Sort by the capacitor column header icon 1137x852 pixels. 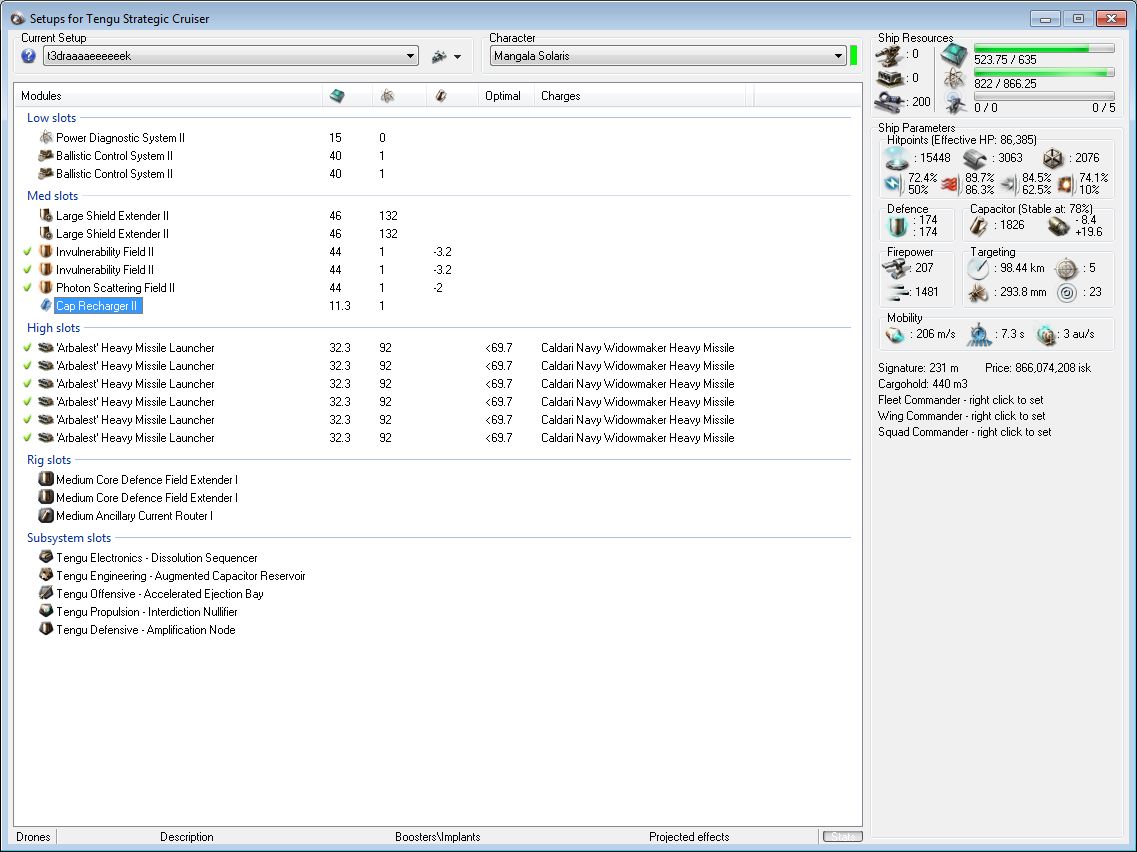tap(440, 96)
